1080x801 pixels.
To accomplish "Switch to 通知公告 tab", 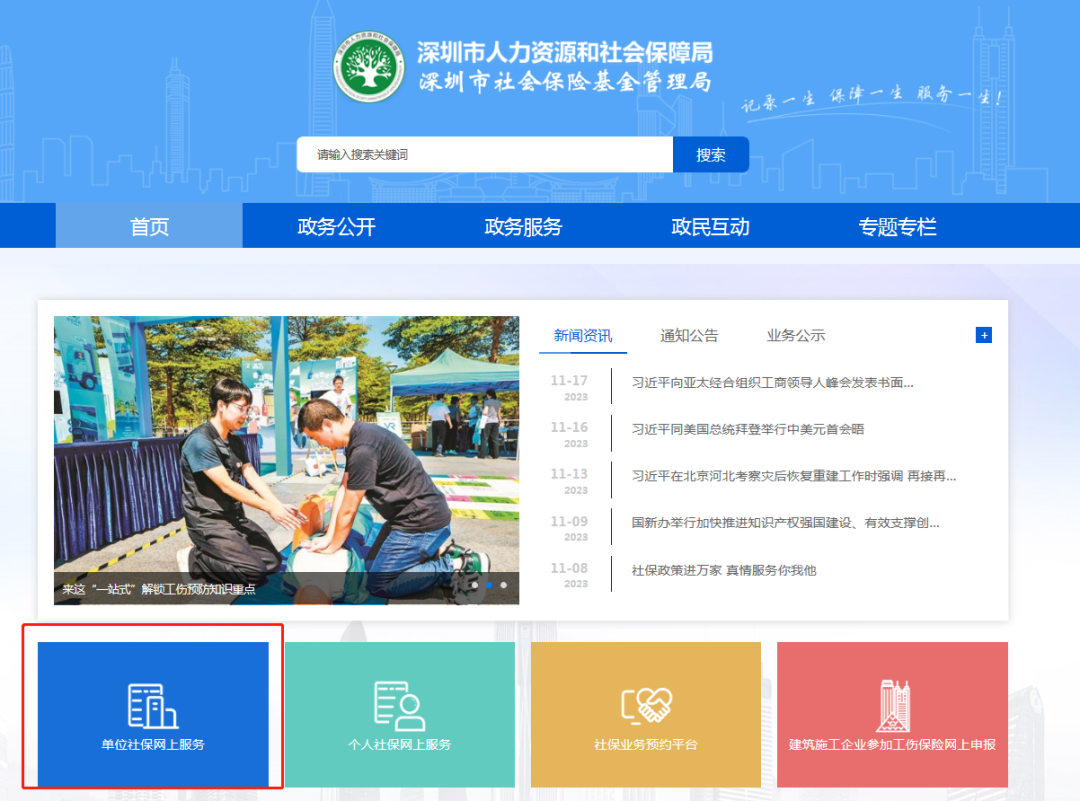I will (x=689, y=335).
